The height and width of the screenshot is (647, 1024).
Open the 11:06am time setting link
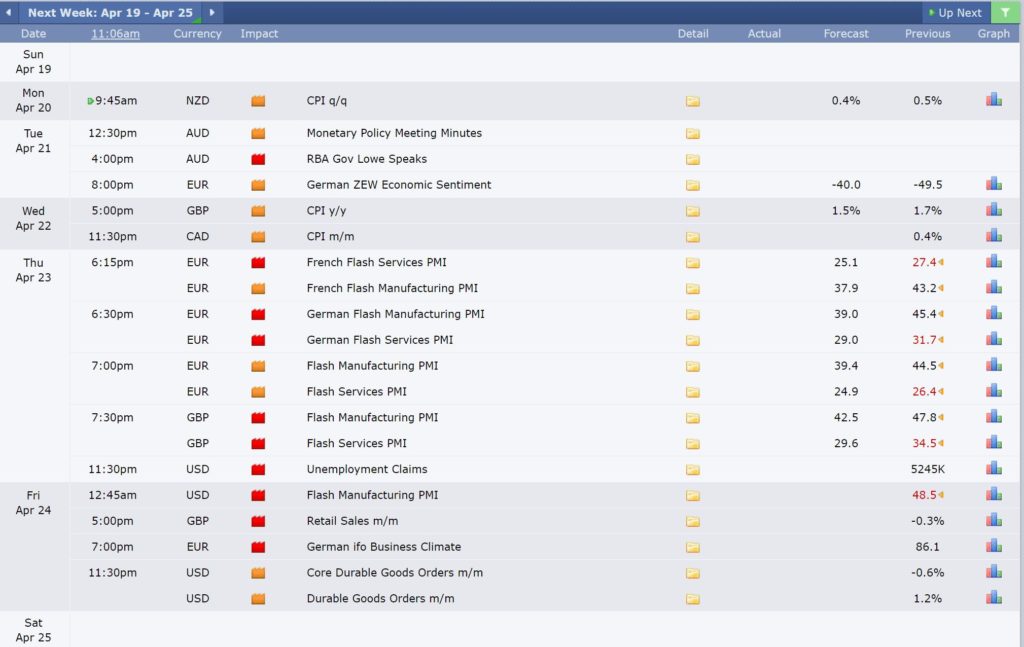[115, 33]
